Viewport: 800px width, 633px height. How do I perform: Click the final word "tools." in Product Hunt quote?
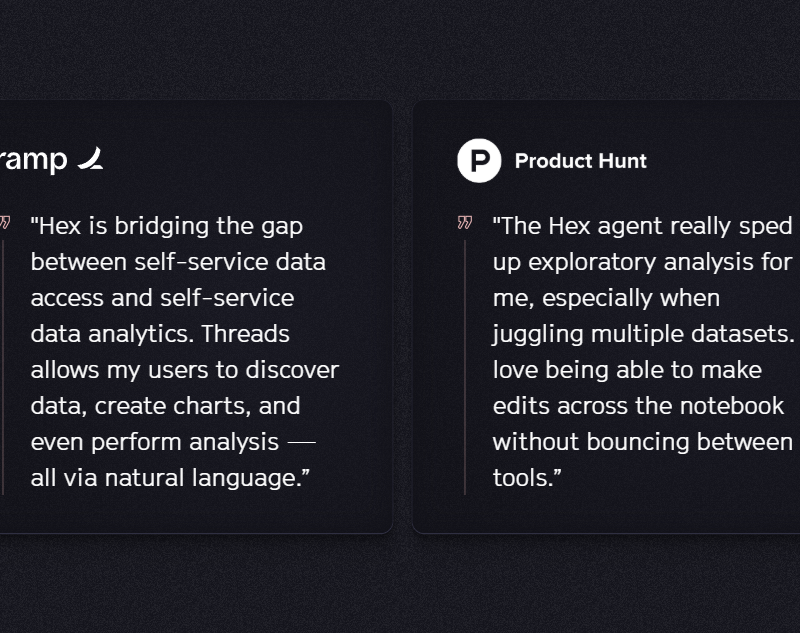527,478
